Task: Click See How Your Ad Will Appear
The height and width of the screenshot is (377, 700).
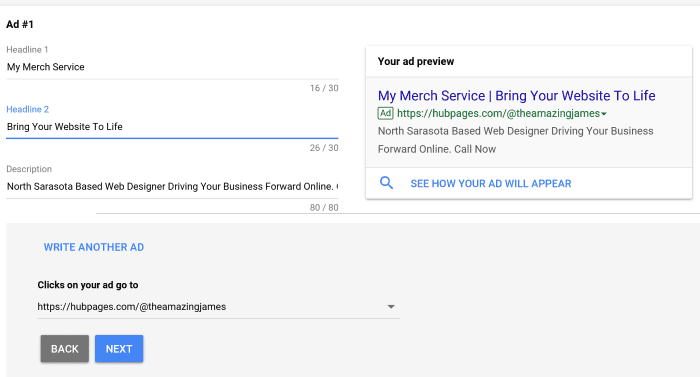Action: 491,184
